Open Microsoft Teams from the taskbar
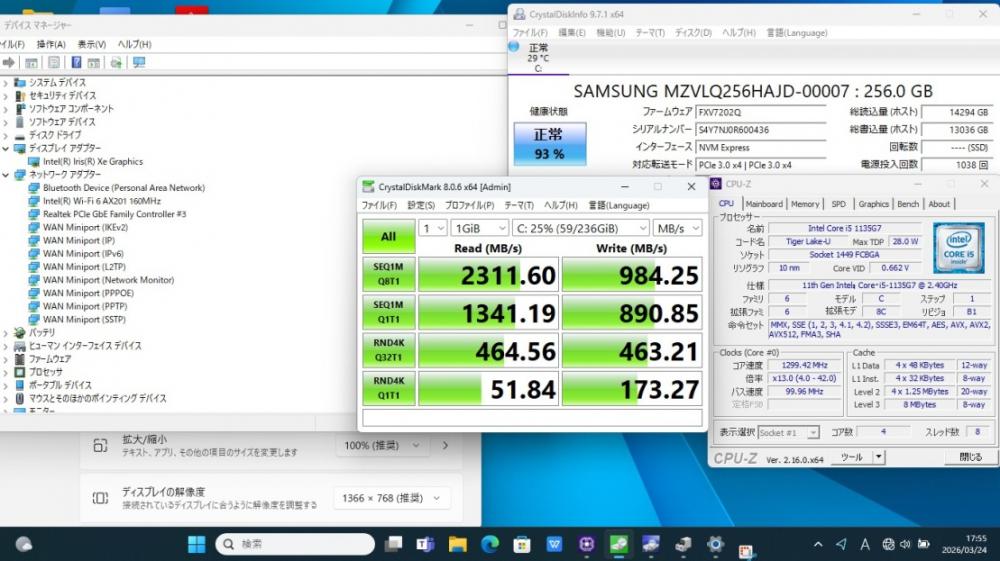This screenshot has height=561, width=1000. (426, 544)
